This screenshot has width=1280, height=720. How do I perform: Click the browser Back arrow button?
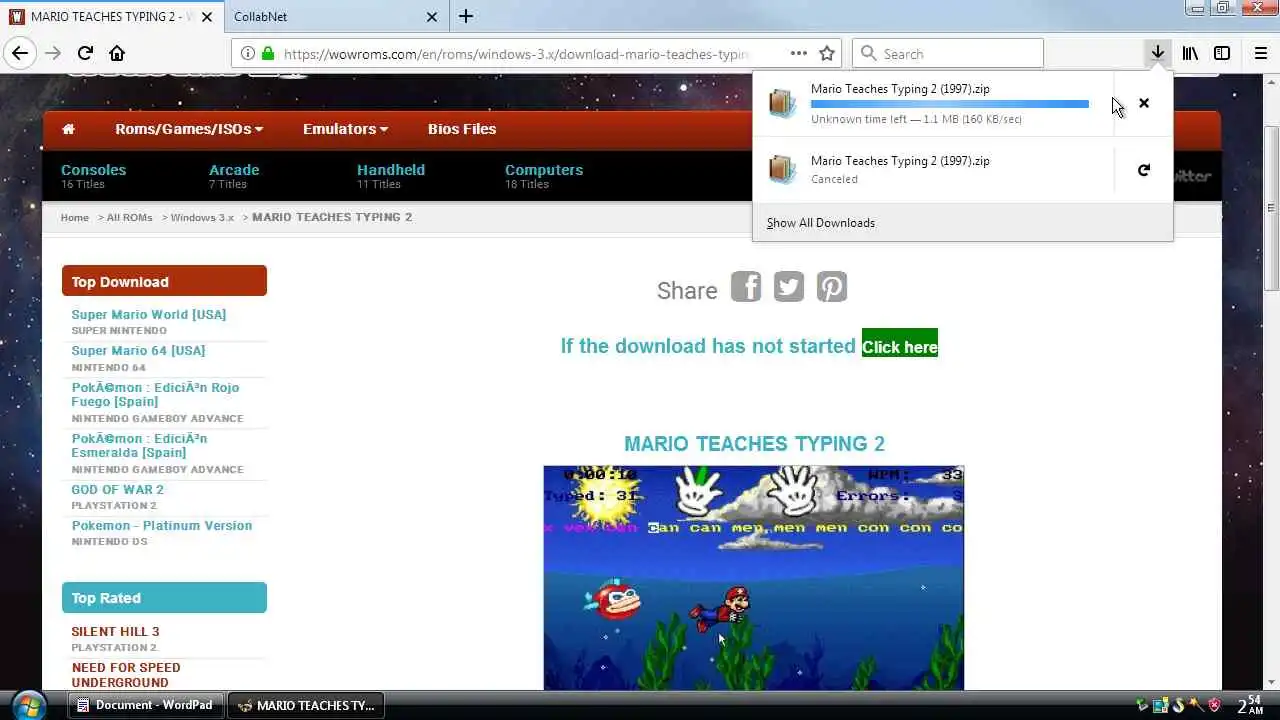(x=20, y=53)
